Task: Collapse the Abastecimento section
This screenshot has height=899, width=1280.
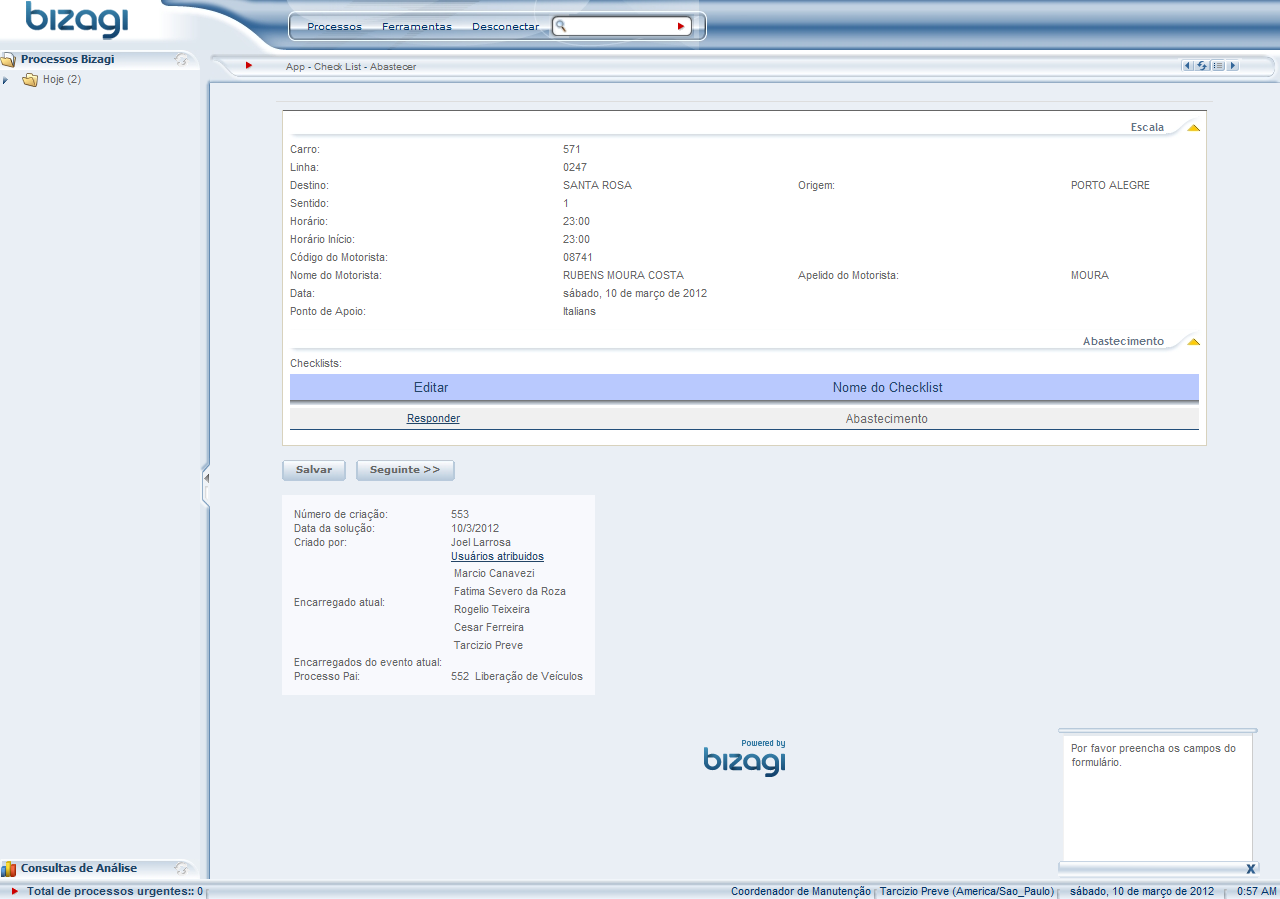Action: [x=1193, y=342]
